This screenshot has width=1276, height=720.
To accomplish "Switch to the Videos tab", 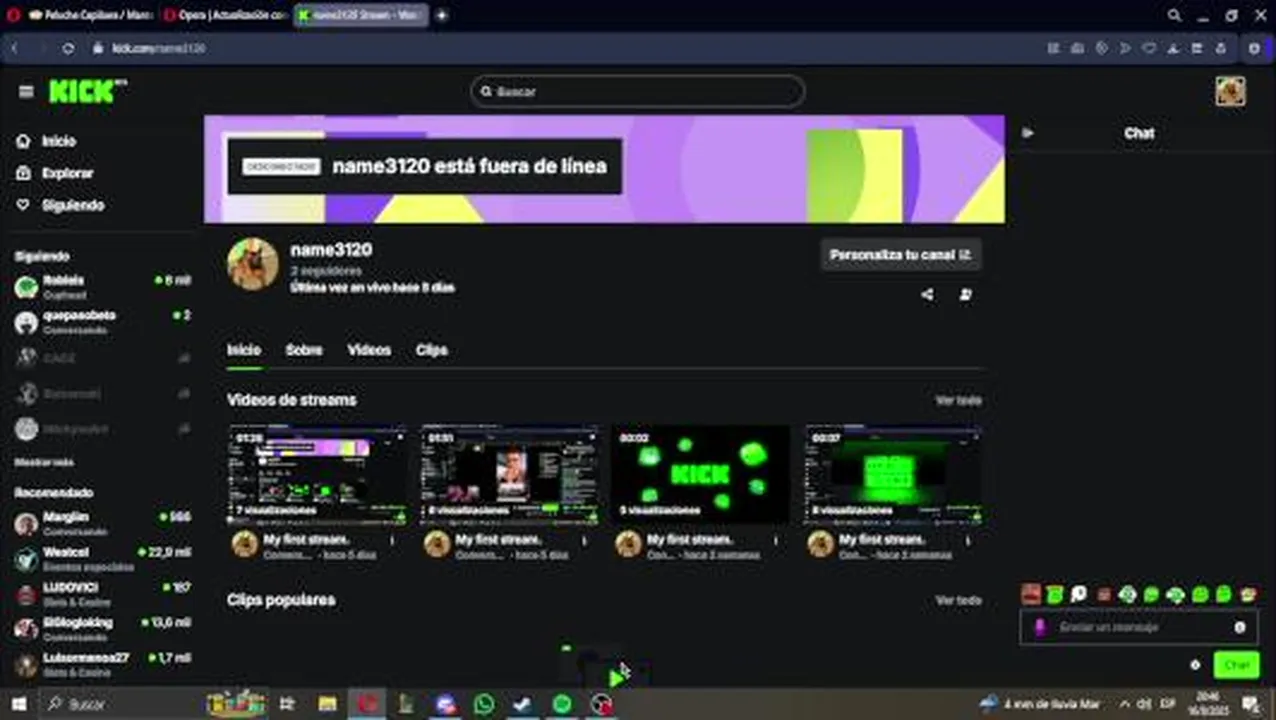I will click(369, 350).
